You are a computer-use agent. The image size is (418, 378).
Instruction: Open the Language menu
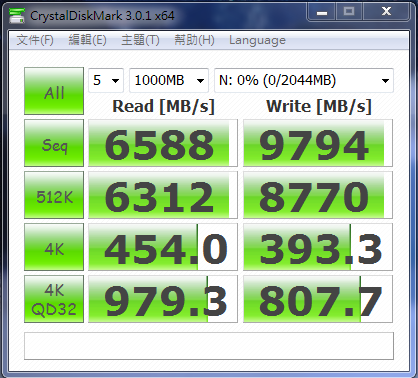(x=257, y=40)
